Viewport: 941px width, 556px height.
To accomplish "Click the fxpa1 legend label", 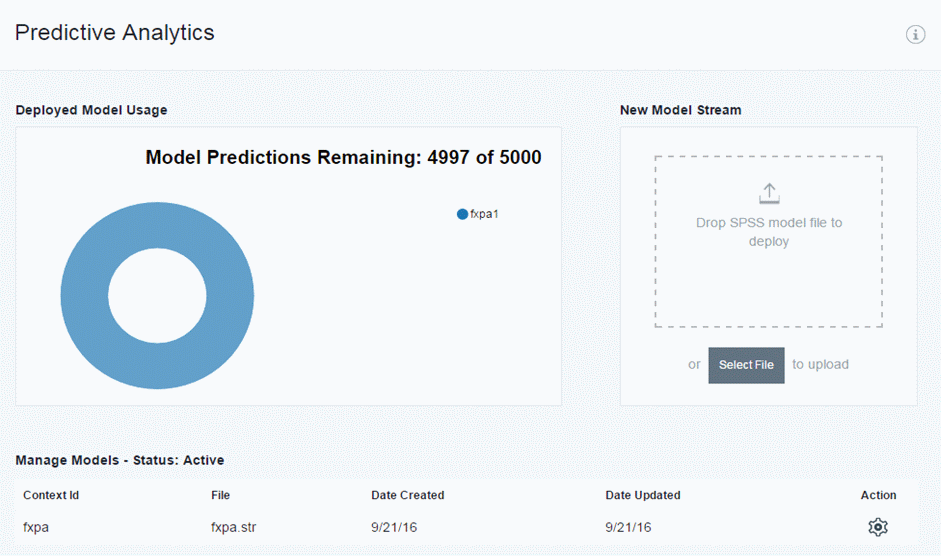I will click(x=484, y=214).
